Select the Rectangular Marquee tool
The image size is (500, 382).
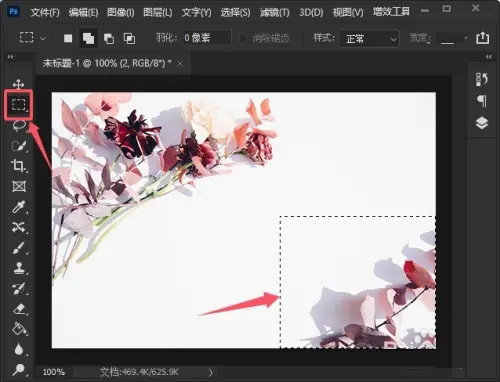coord(19,104)
